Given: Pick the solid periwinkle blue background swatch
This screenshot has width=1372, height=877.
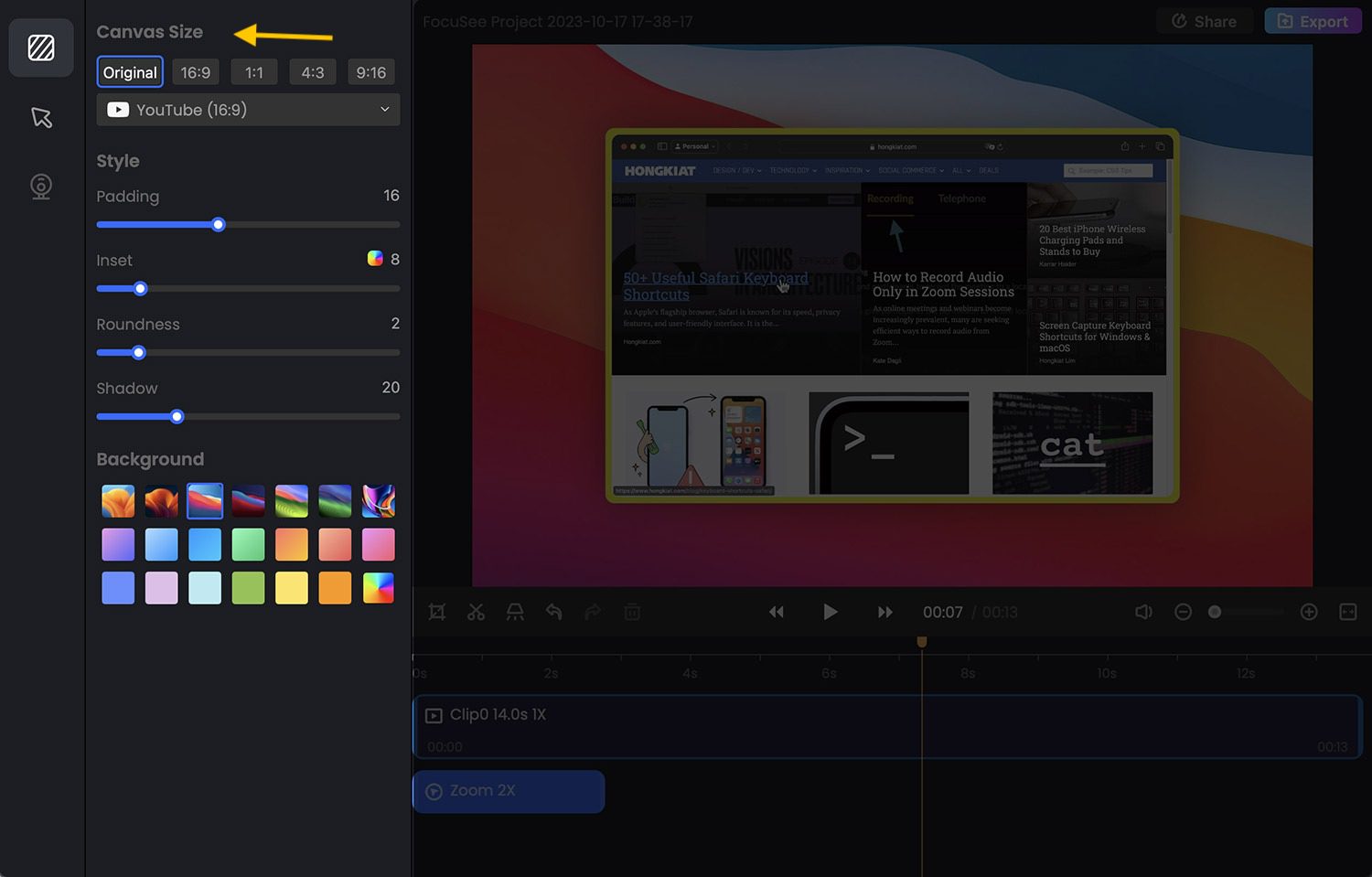Looking at the screenshot, I should [x=118, y=588].
